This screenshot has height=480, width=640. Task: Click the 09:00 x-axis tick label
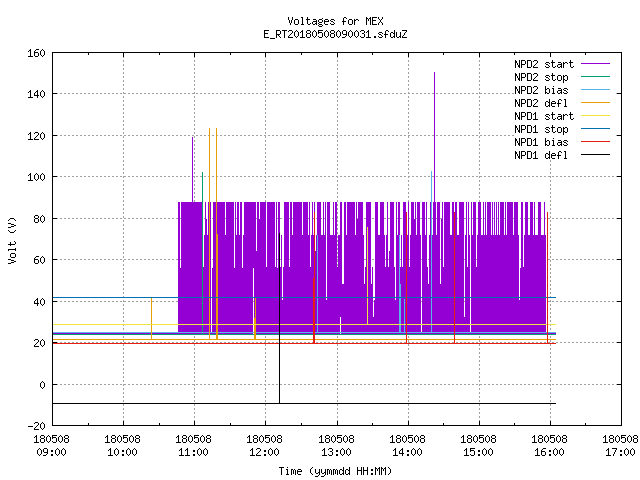point(51,452)
